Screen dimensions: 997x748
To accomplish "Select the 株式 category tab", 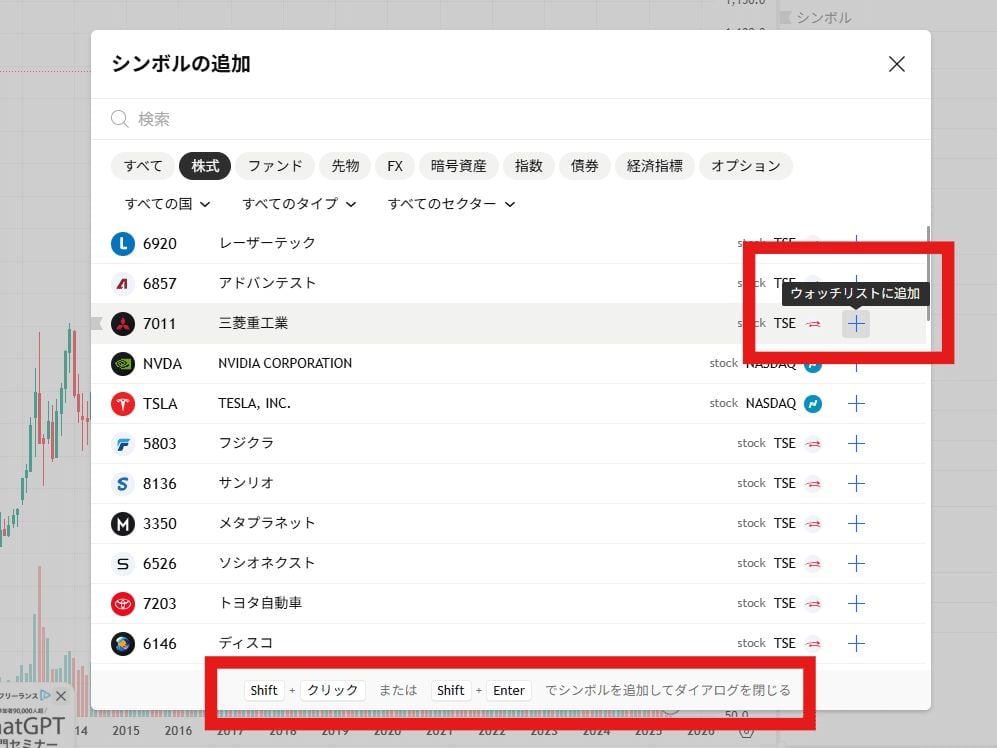I will click(x=205, y=166).
